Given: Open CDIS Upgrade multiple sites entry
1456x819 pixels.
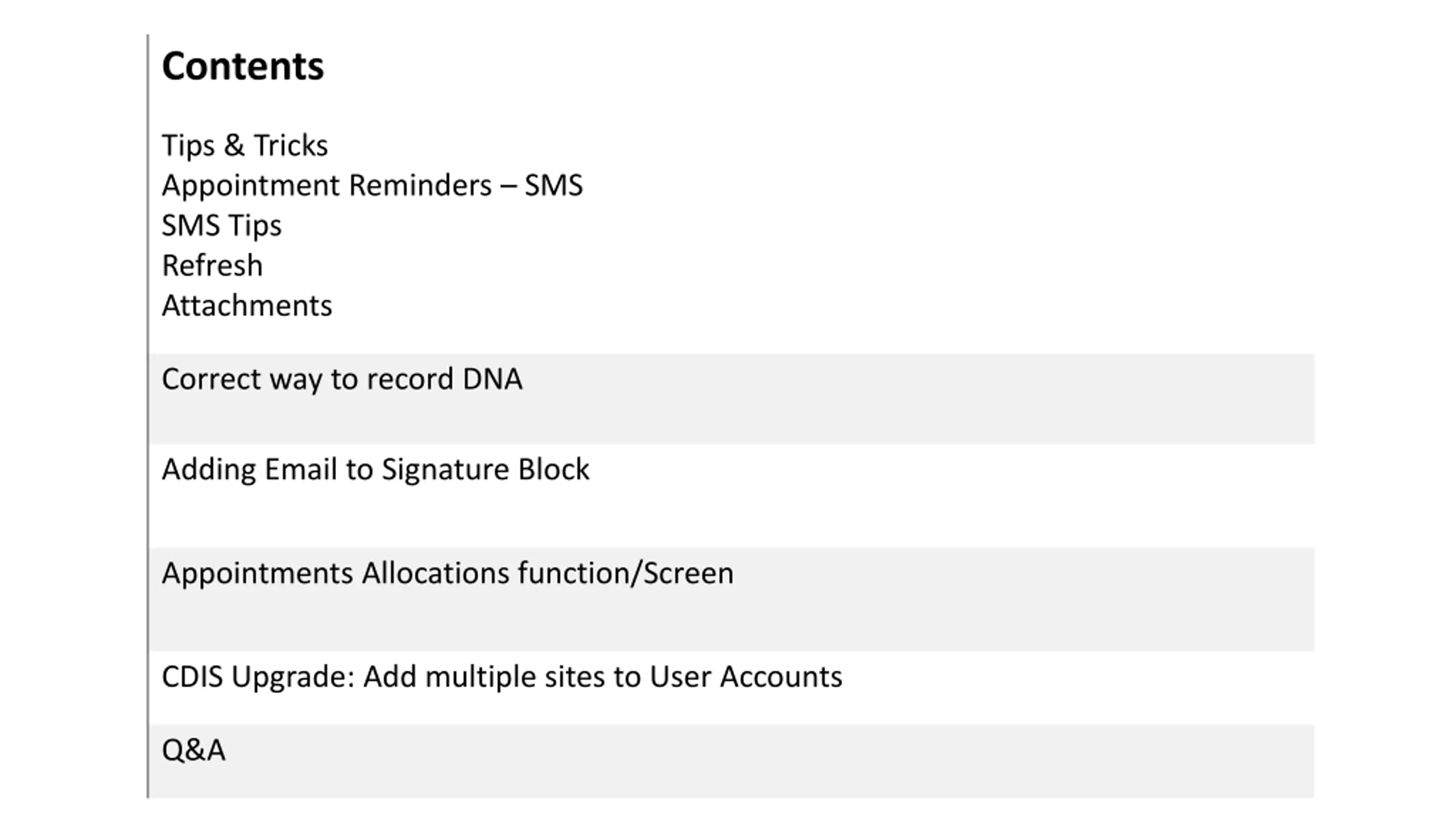Looking at the screenshot, I should [x=502, y=677].
